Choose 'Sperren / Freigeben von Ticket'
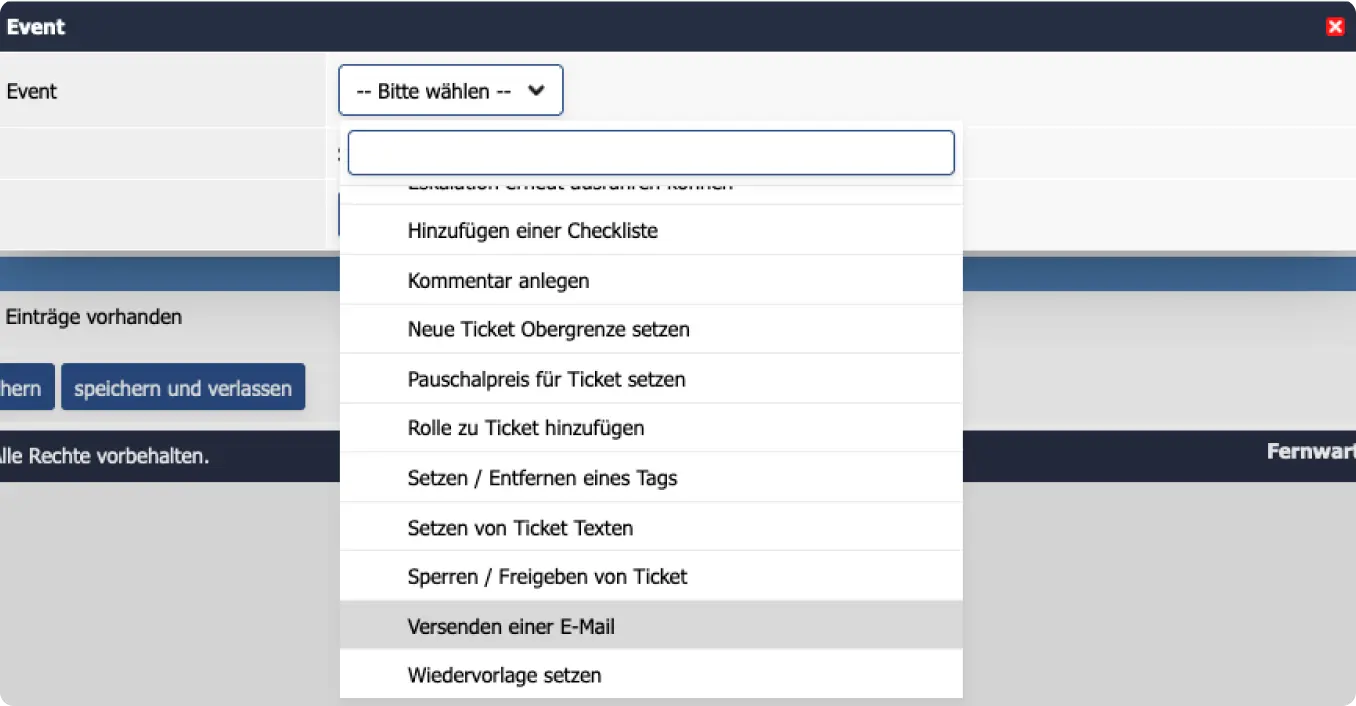The height and width of the screenshot is (706, 1356). [651, 576]
